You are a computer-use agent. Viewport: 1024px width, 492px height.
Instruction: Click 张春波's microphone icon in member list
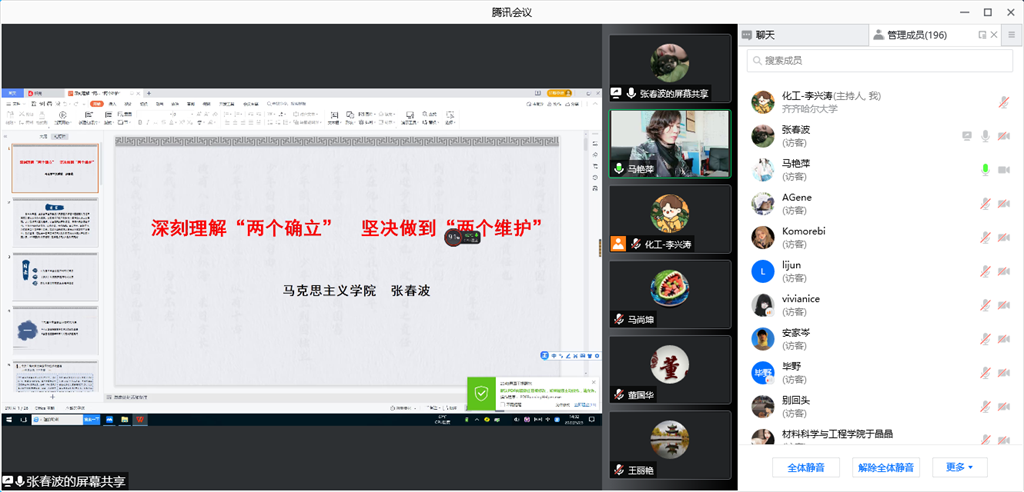[985, 136]
